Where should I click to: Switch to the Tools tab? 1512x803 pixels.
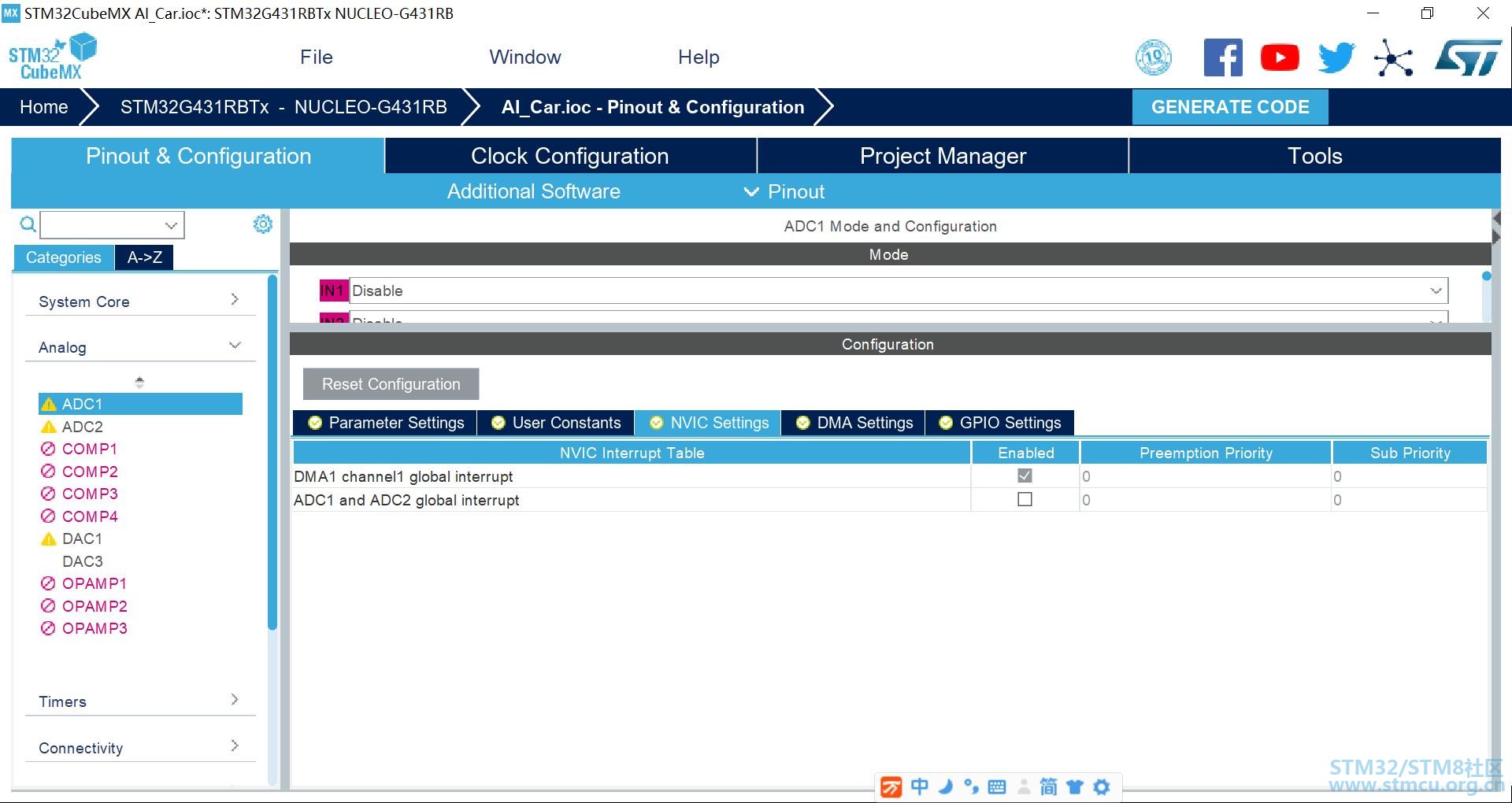tap(1315, 156)
